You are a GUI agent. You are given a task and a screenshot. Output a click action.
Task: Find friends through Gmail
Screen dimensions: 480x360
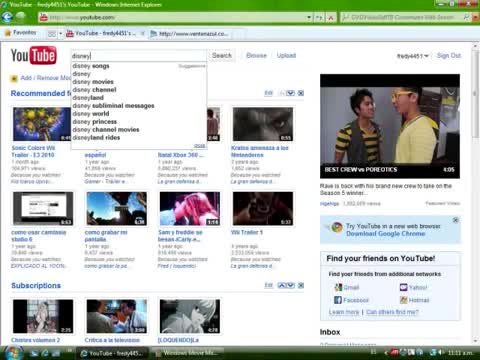click(347, 287)
